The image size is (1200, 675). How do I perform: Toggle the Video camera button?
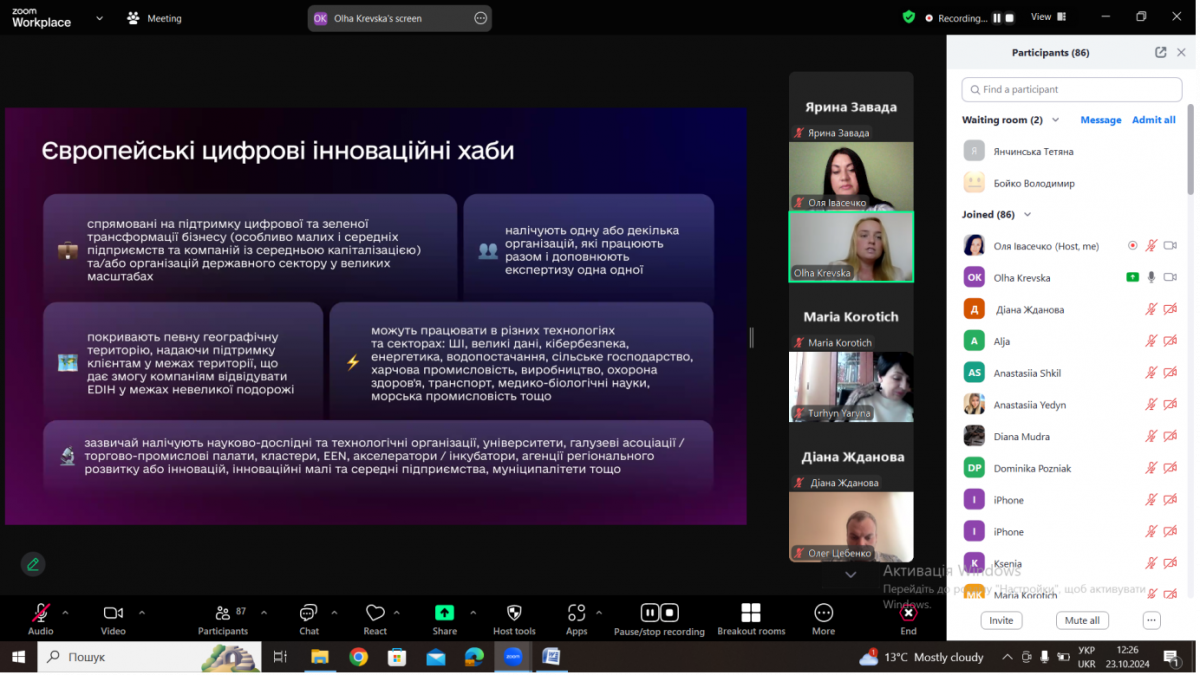click(x=113, y=613)
